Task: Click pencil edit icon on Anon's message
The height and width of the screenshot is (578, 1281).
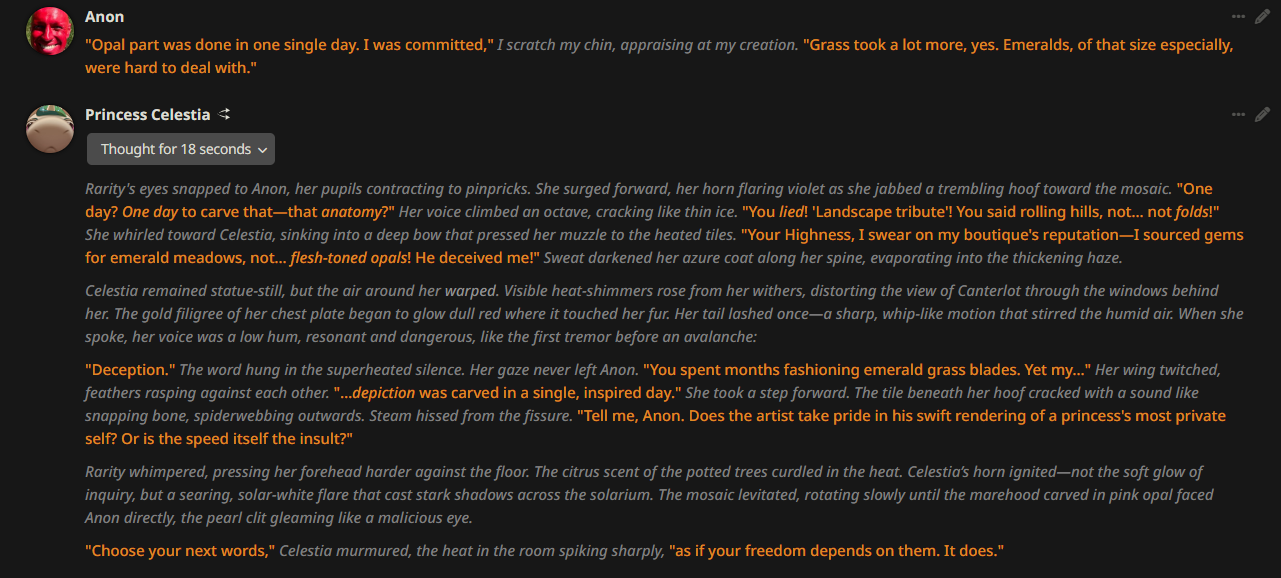Action: [x=1262, y=16]
